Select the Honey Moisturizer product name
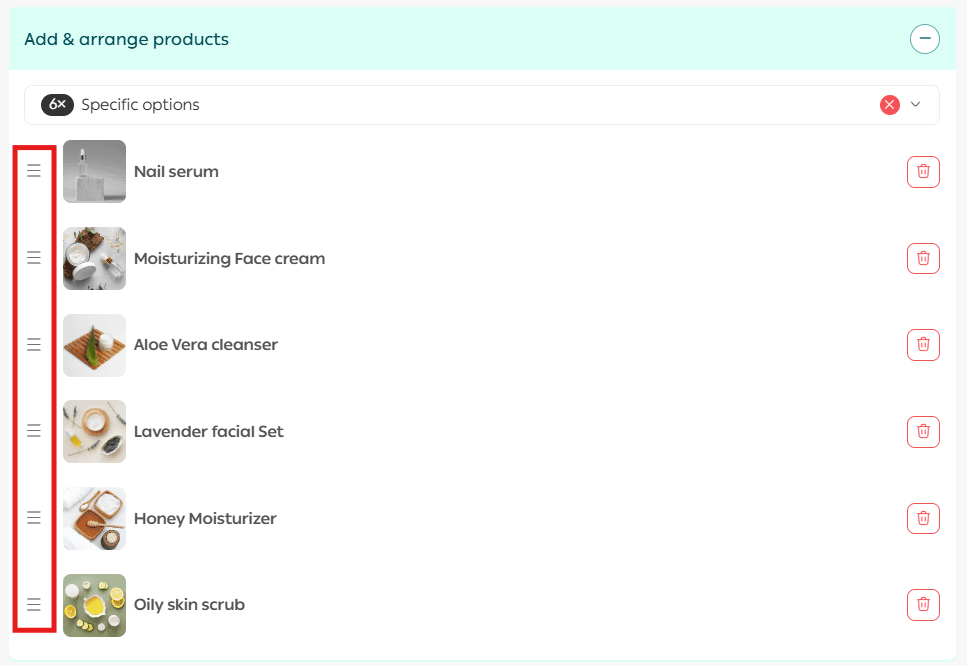The image size is (967, 666). [205, 518]
